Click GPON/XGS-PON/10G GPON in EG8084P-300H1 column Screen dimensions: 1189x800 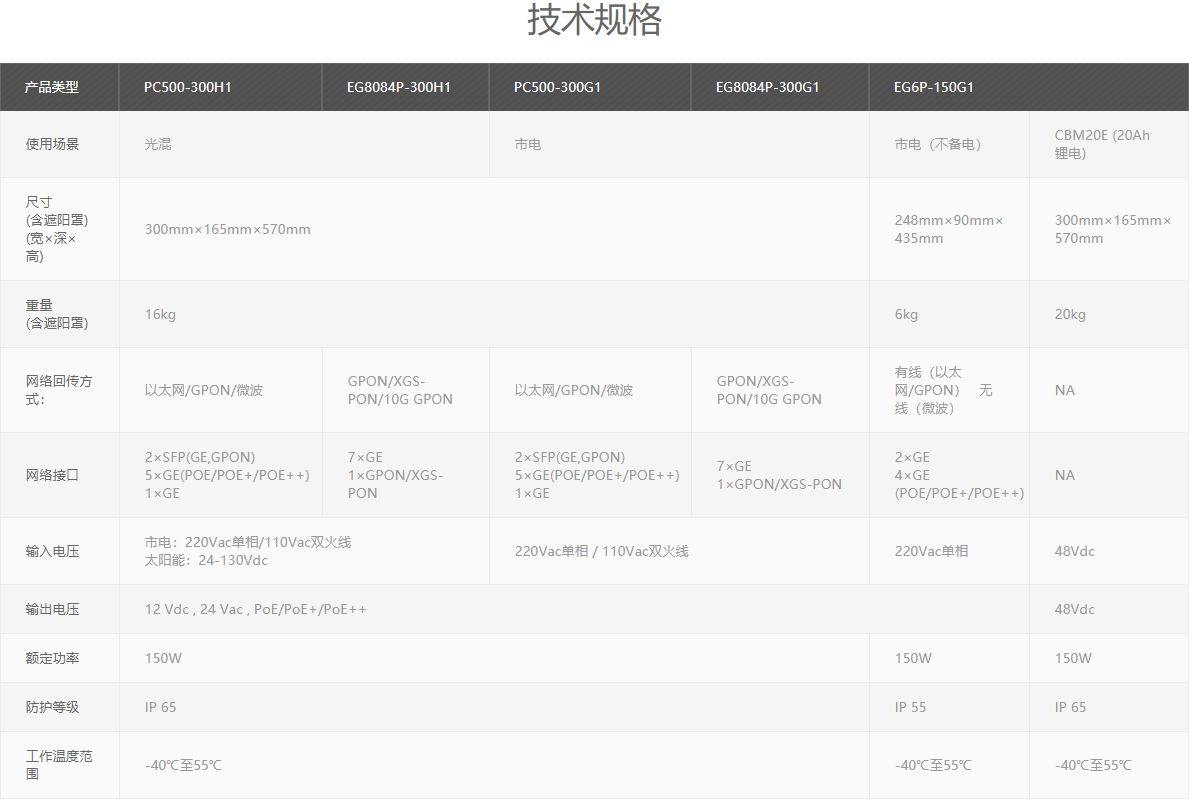tap(406, 390)
